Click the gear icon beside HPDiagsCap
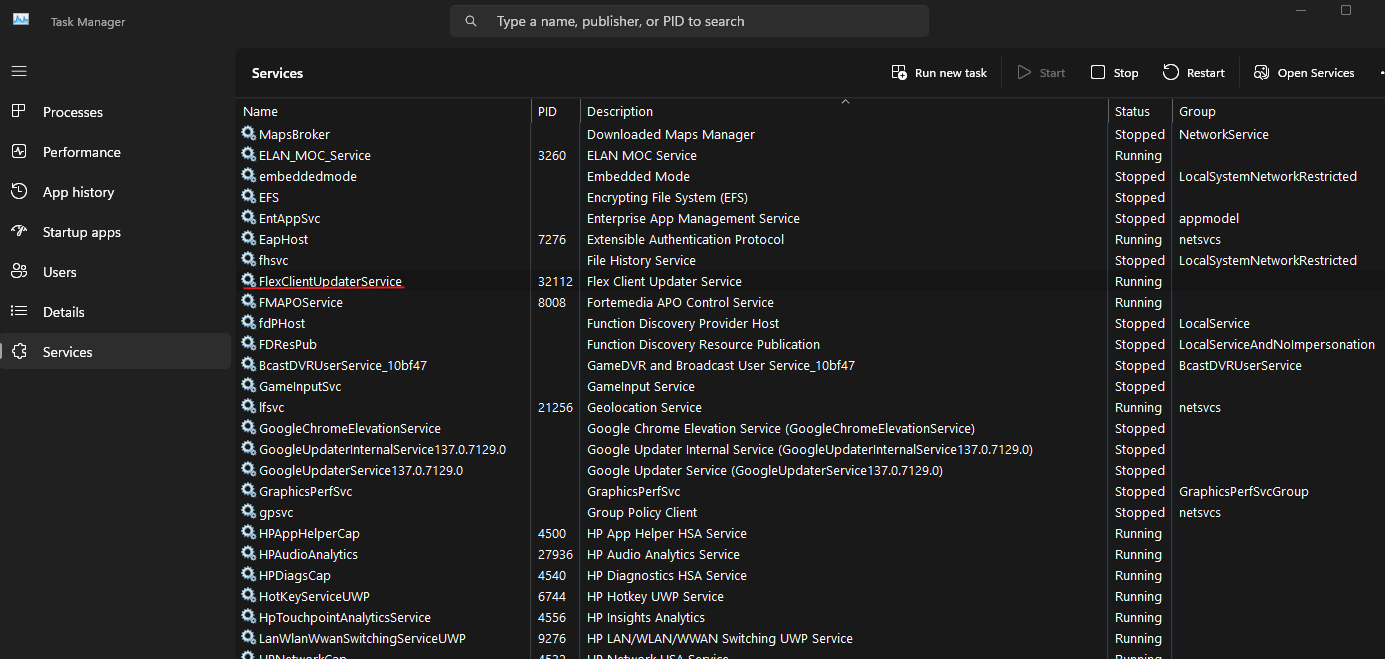 (249, 575)
